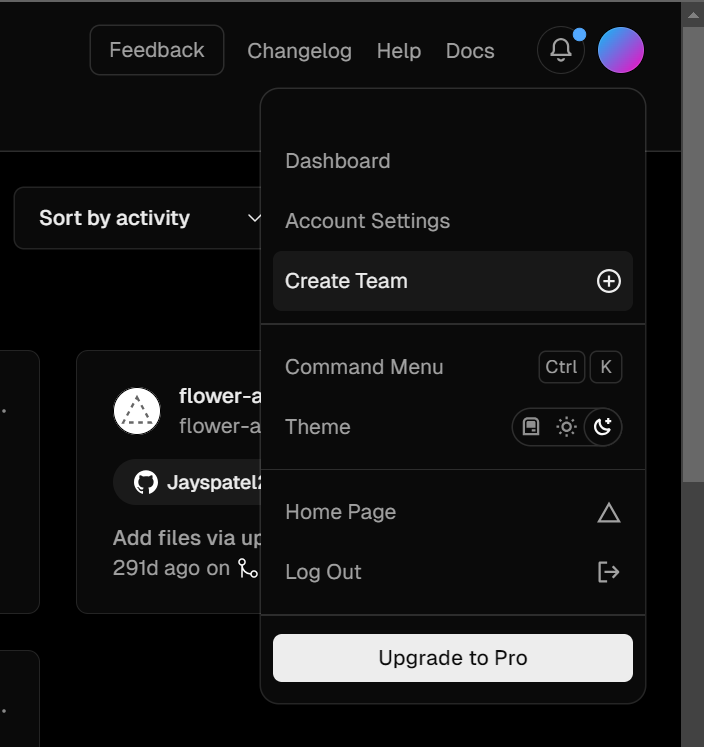Image resolution: width=704 pixels, height=747 pixels.
Task: Click the flower project dashed triangle avatar
Action: tap(137, 411)
